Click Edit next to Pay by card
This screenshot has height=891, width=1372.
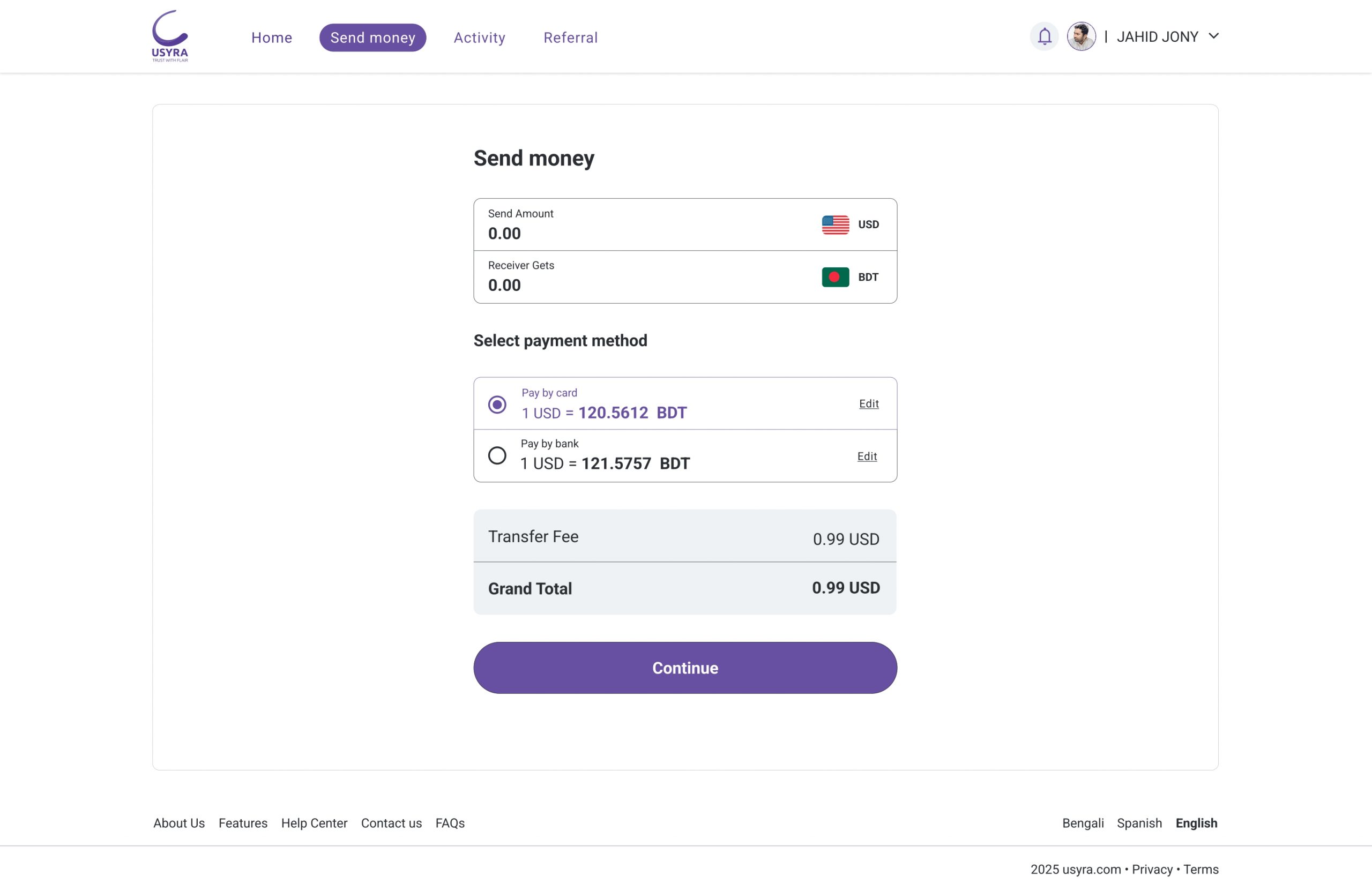click(x=868, y=404)
